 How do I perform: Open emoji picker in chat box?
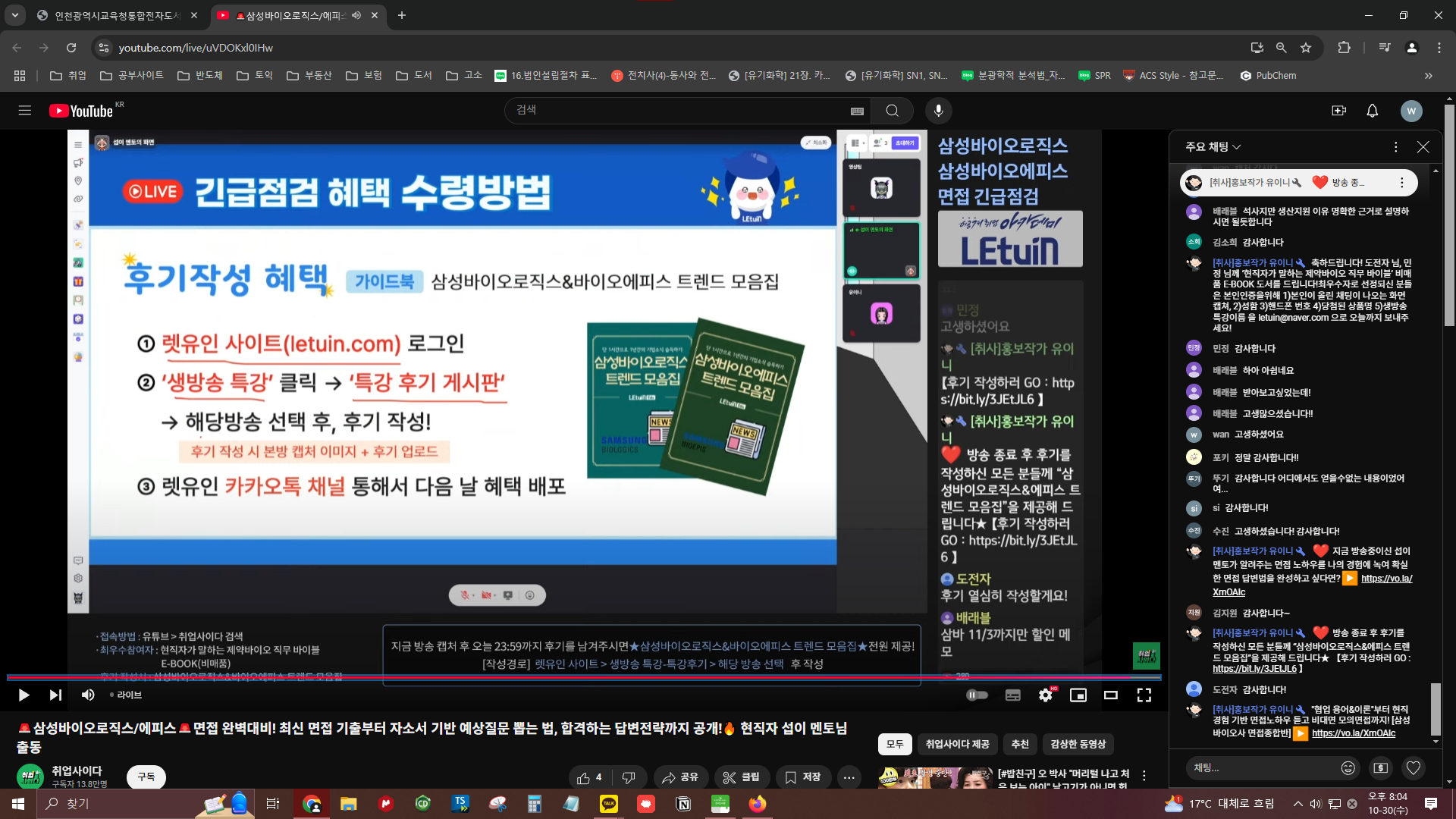pos(1348,768)
